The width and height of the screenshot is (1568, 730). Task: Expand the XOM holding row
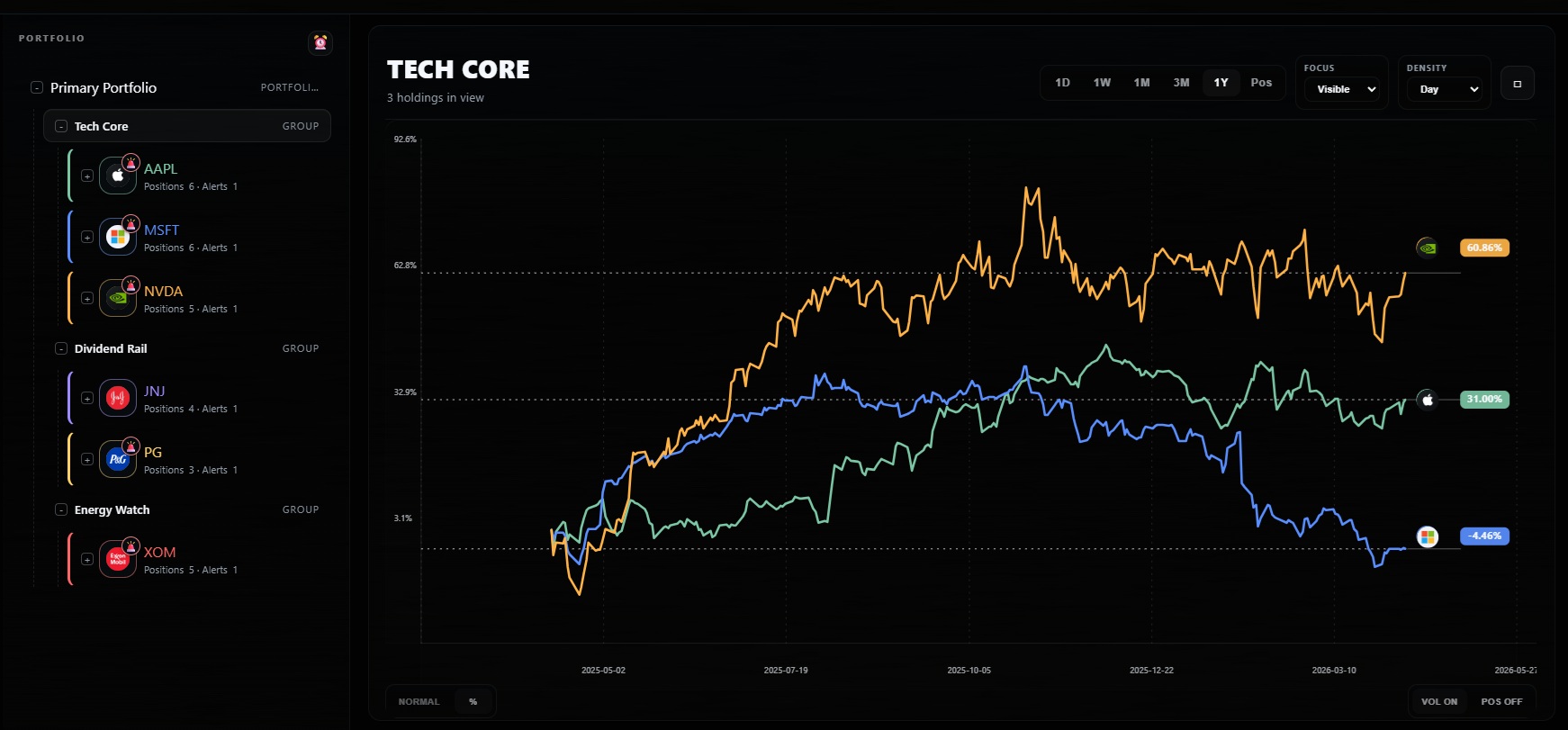(x=87, y=560)
